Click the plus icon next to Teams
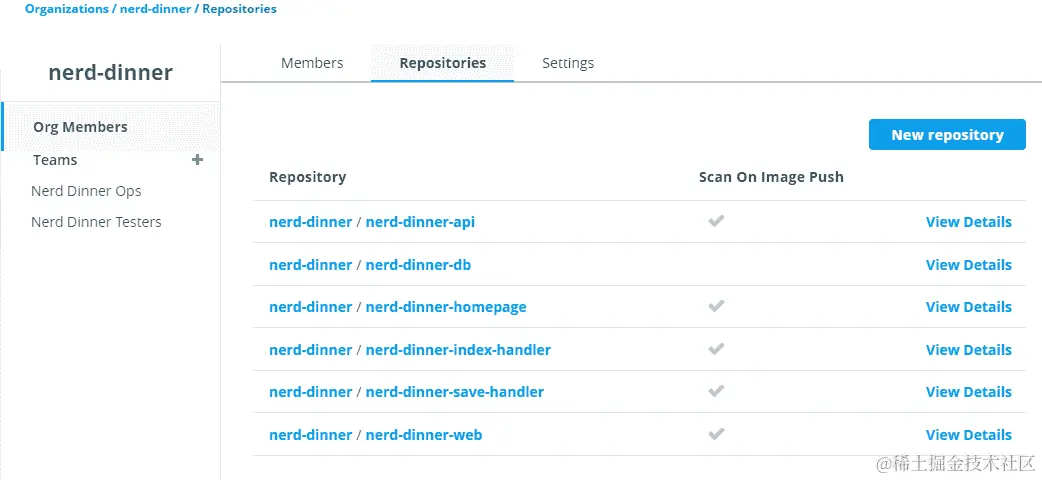Viewport: 1042px width, 480px height. [197, 160]
